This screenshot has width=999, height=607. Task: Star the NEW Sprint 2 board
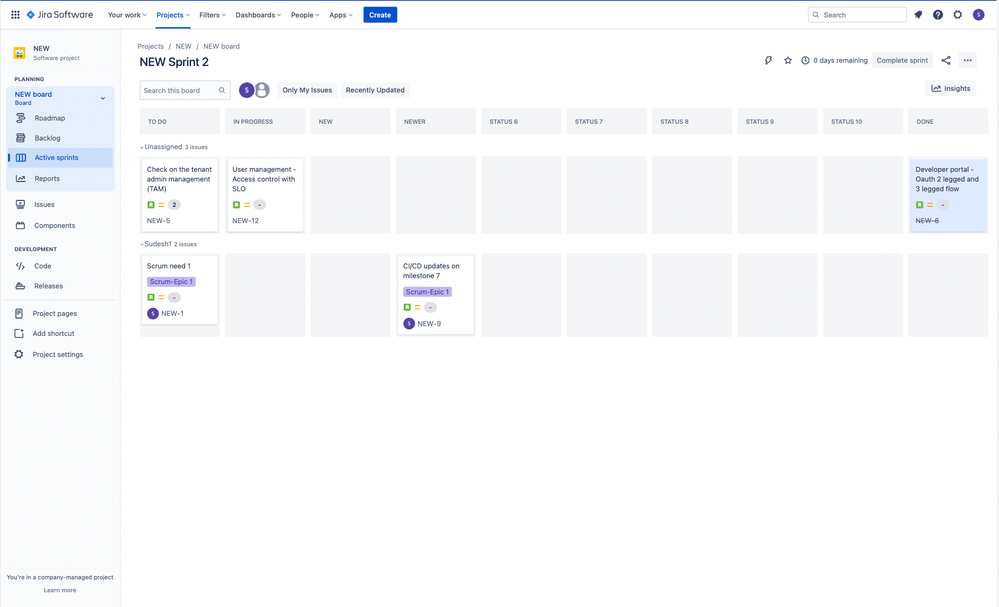coord(786,60)
